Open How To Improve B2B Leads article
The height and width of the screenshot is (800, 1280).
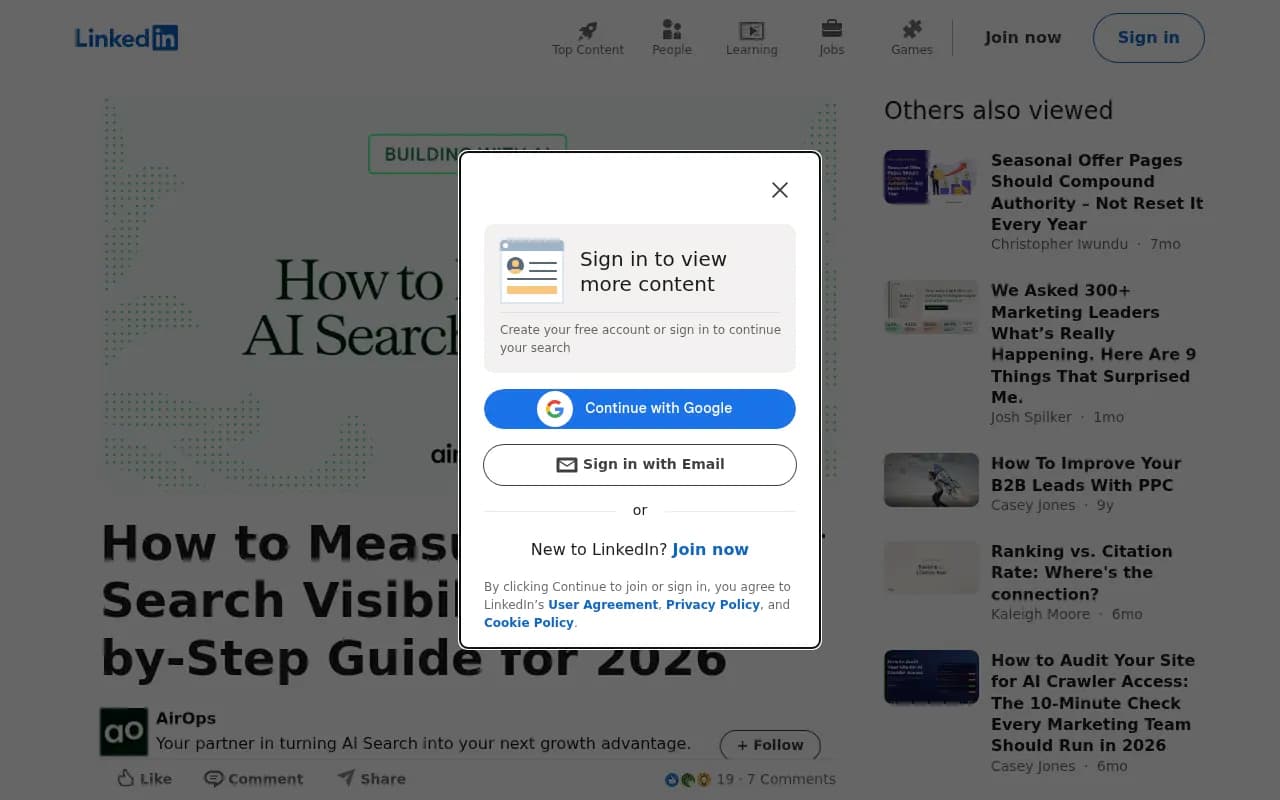pyautogui.click(x=1086, y=474)
